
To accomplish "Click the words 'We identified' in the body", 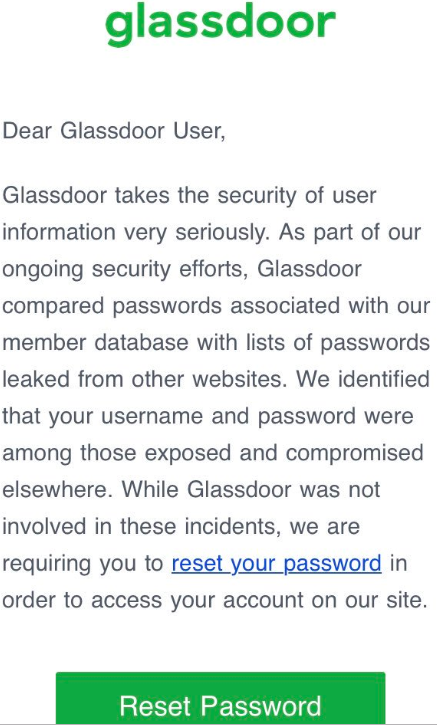I will pos(363,379).
